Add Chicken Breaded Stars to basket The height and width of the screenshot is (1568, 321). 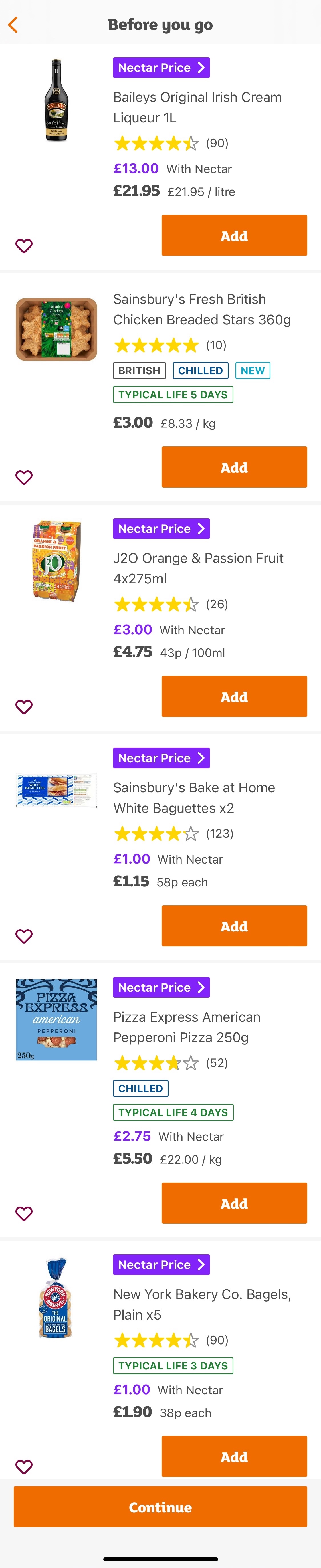234,468
